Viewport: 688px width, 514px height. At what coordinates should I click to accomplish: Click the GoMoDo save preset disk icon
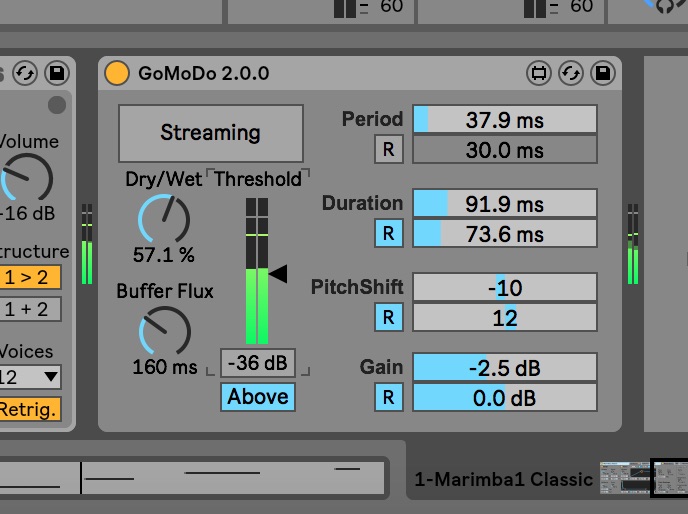click(x=602, y=73)
